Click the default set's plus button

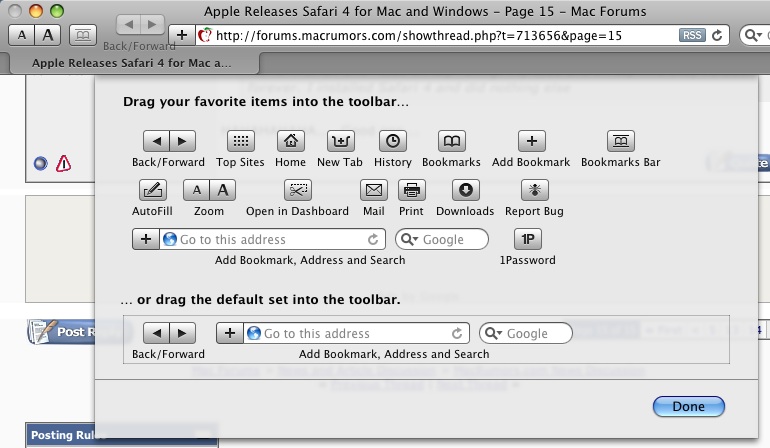(230, 334)
